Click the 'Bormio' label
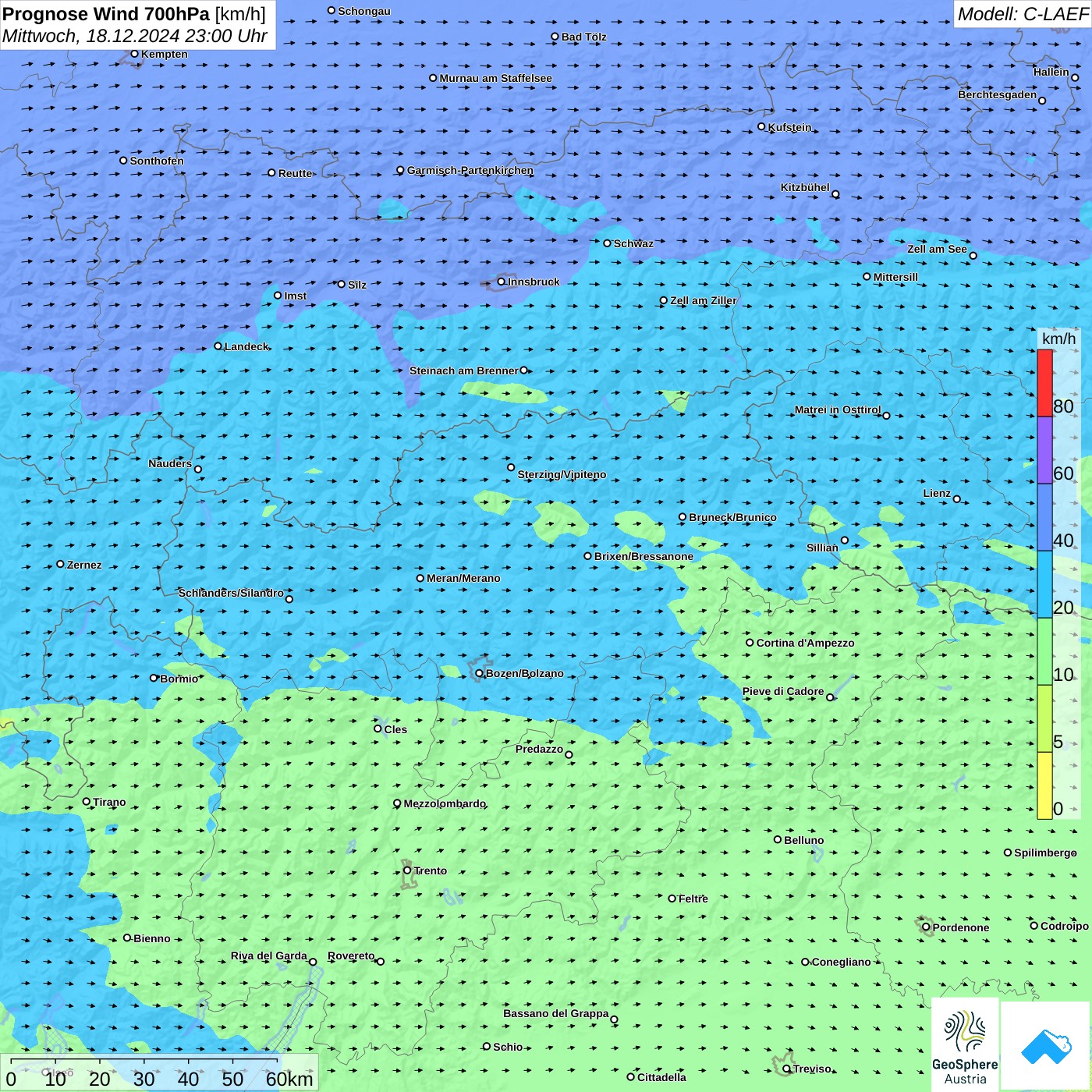Screen dimensions: 1092x1092 tap(179, 679)
